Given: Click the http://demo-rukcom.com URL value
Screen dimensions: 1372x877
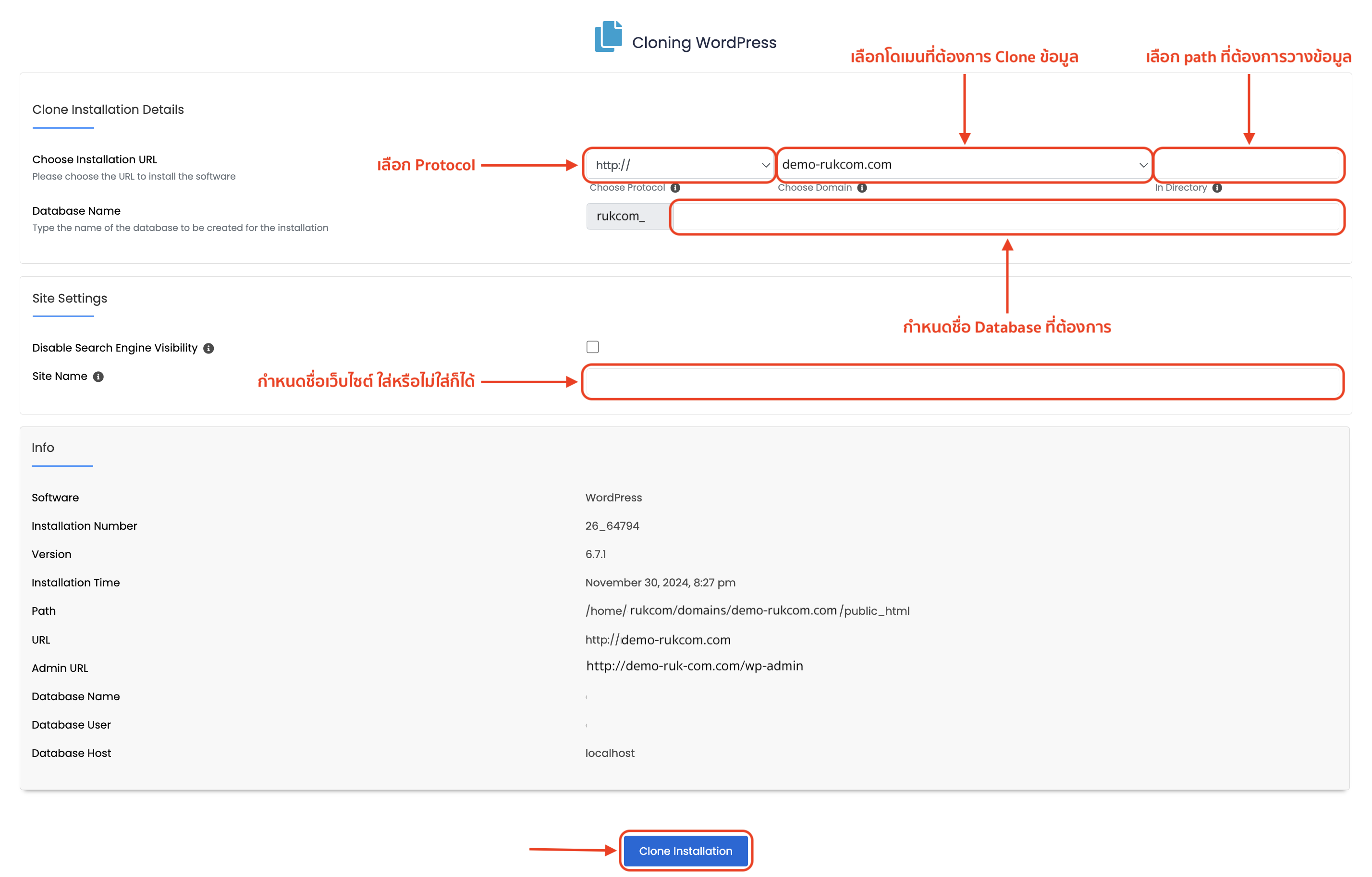Looking at the screenshot, I should [658, 640].
